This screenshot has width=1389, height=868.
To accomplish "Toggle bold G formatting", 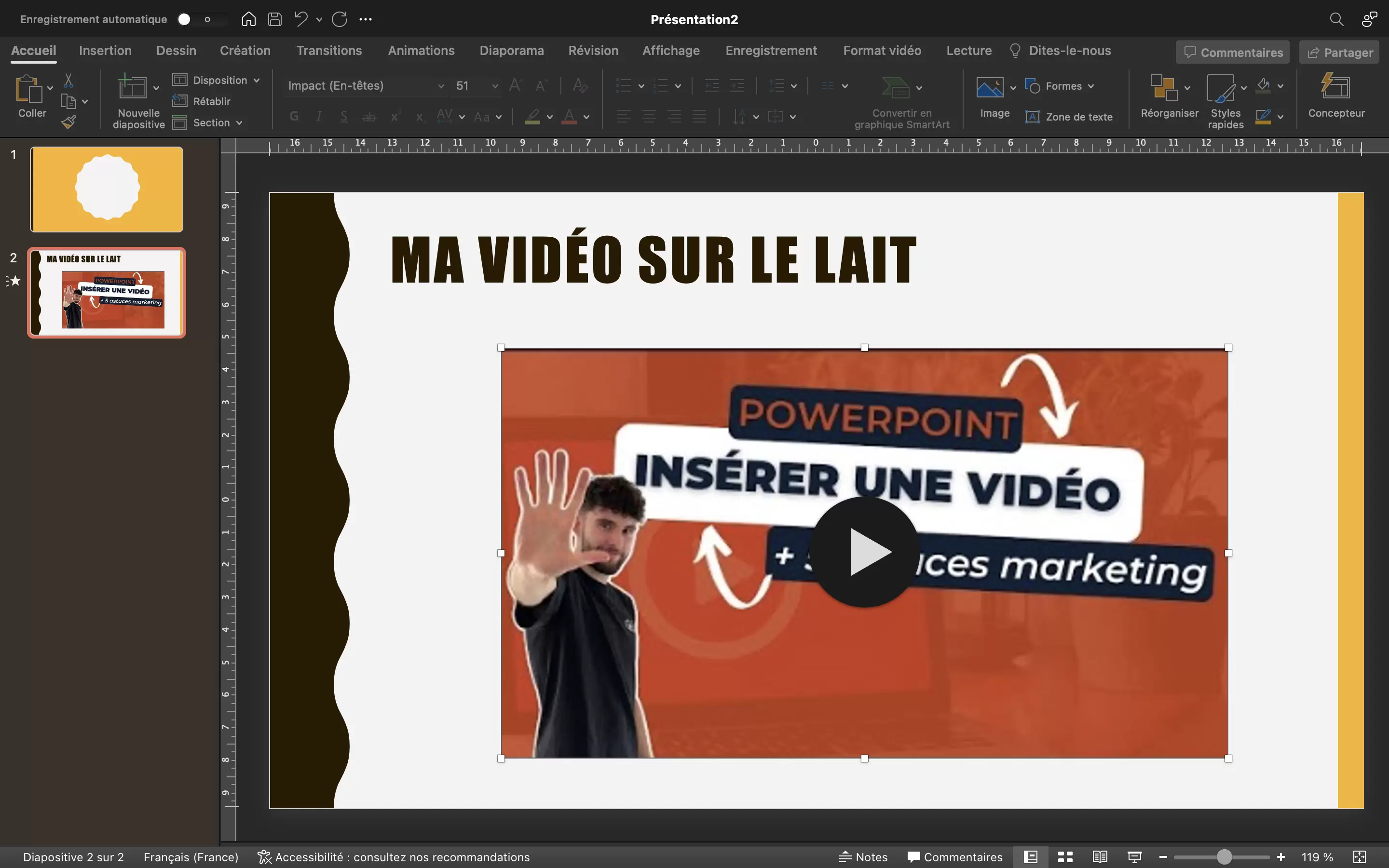I will point(294,117).
